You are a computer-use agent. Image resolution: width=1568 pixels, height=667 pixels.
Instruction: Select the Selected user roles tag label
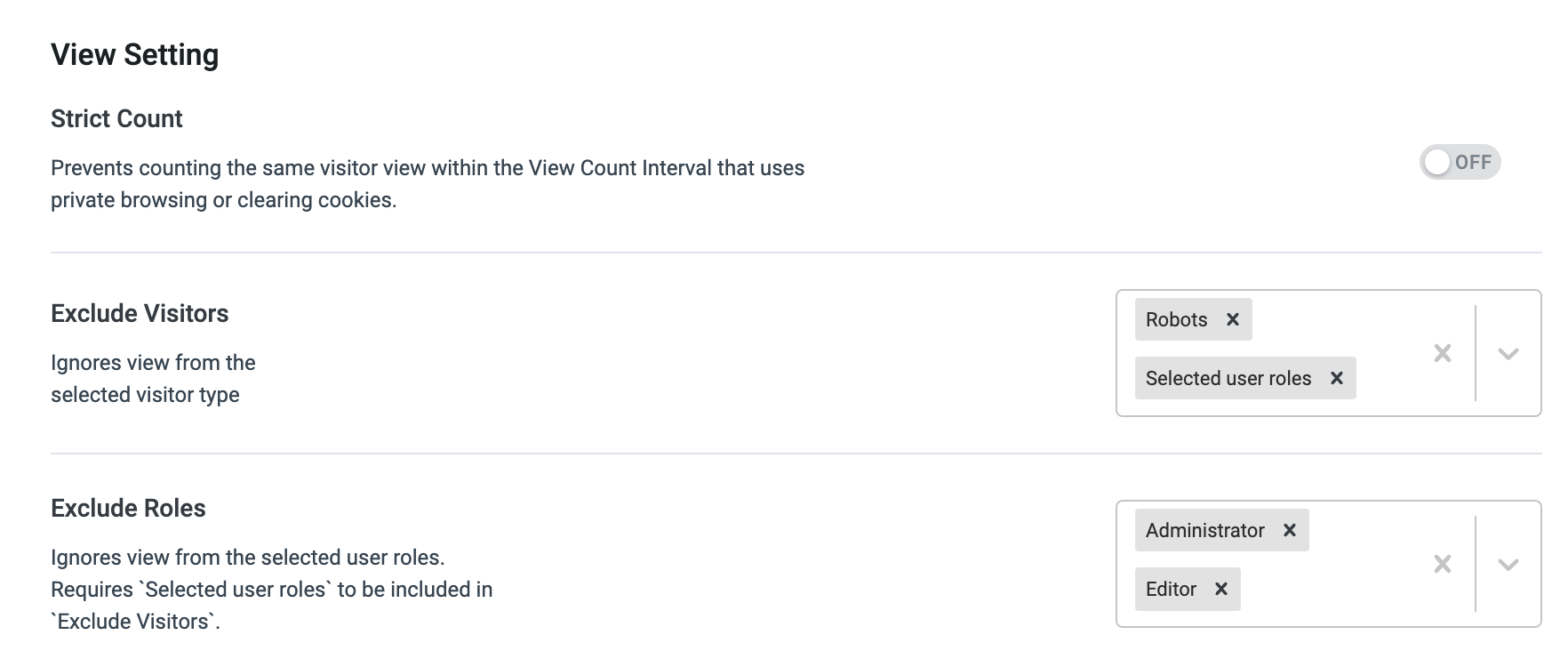[1228, 378]
